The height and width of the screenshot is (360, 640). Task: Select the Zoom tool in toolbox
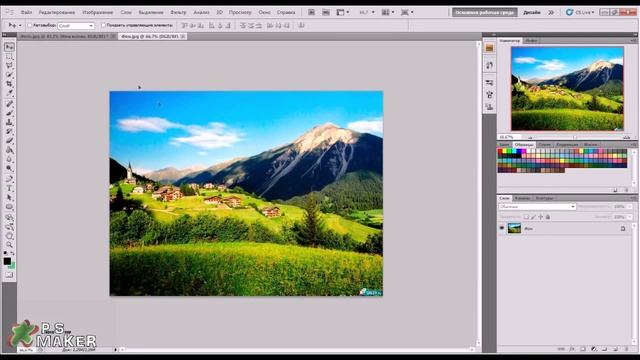coord(9,244)
